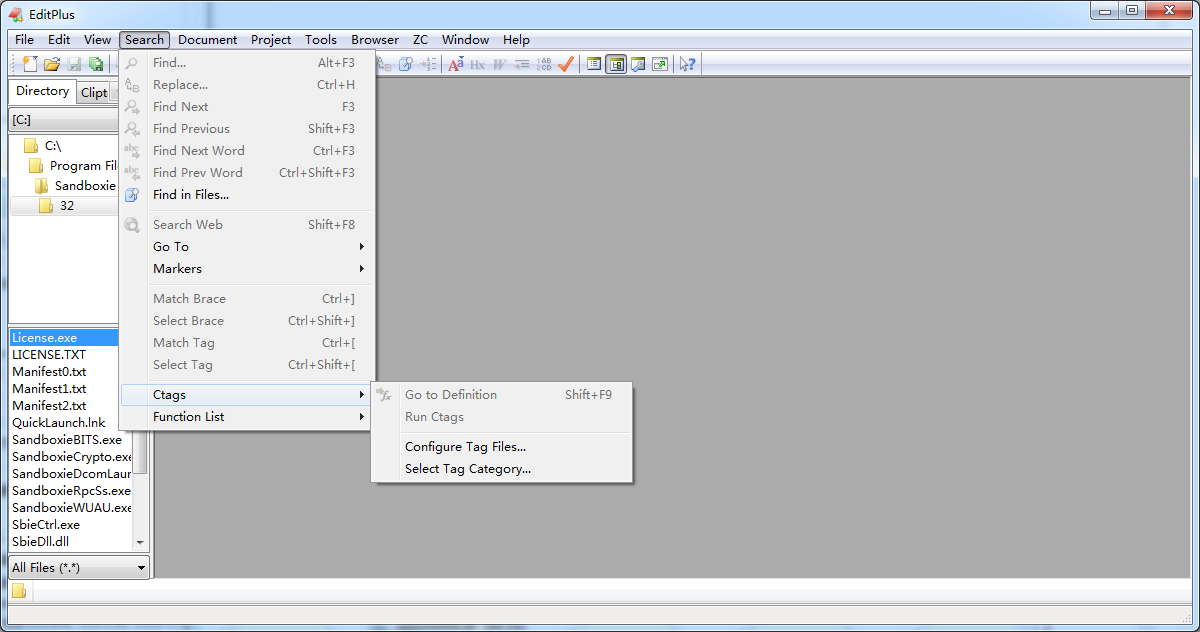The height and width of the screenshot is (632, 1200).
Task: Click the orange checkmark spell check icon
Action: 566,64
